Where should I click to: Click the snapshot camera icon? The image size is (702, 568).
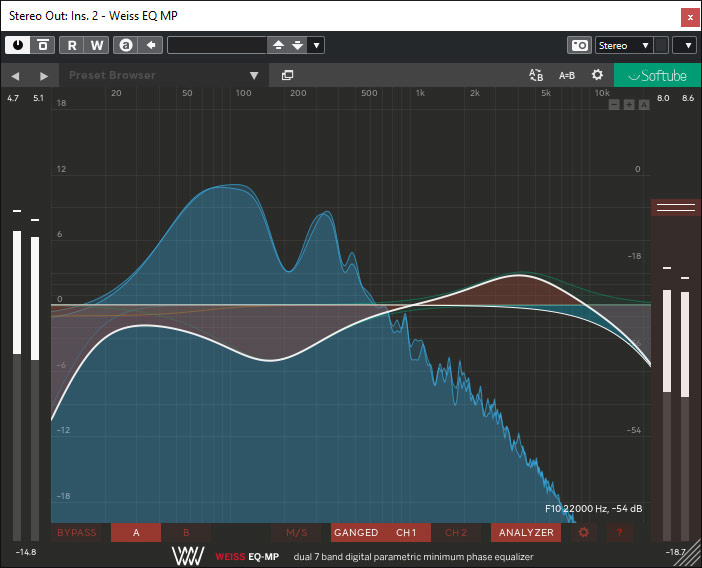(579, 45)
